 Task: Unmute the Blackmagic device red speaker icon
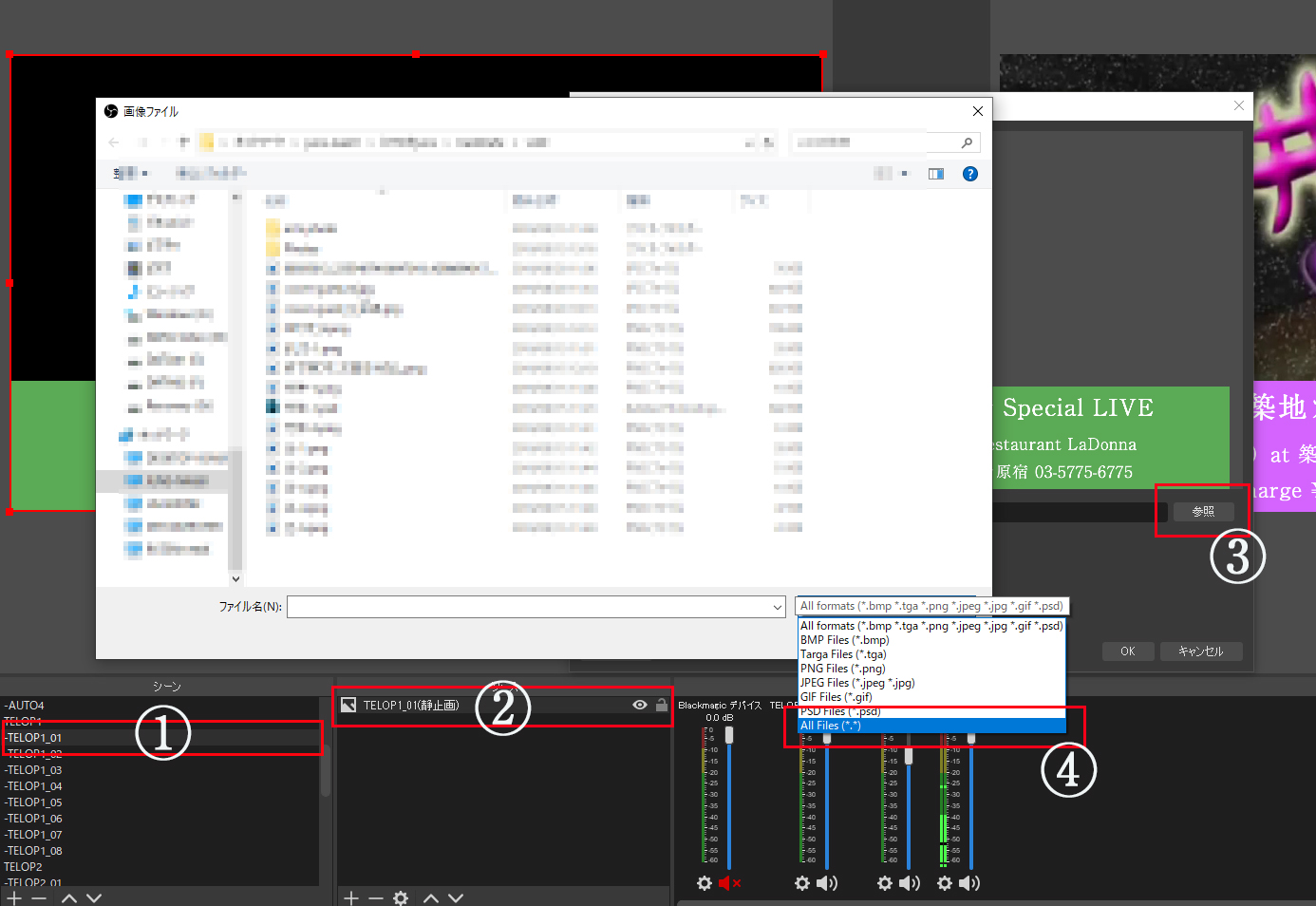click(x=729, y=883)
